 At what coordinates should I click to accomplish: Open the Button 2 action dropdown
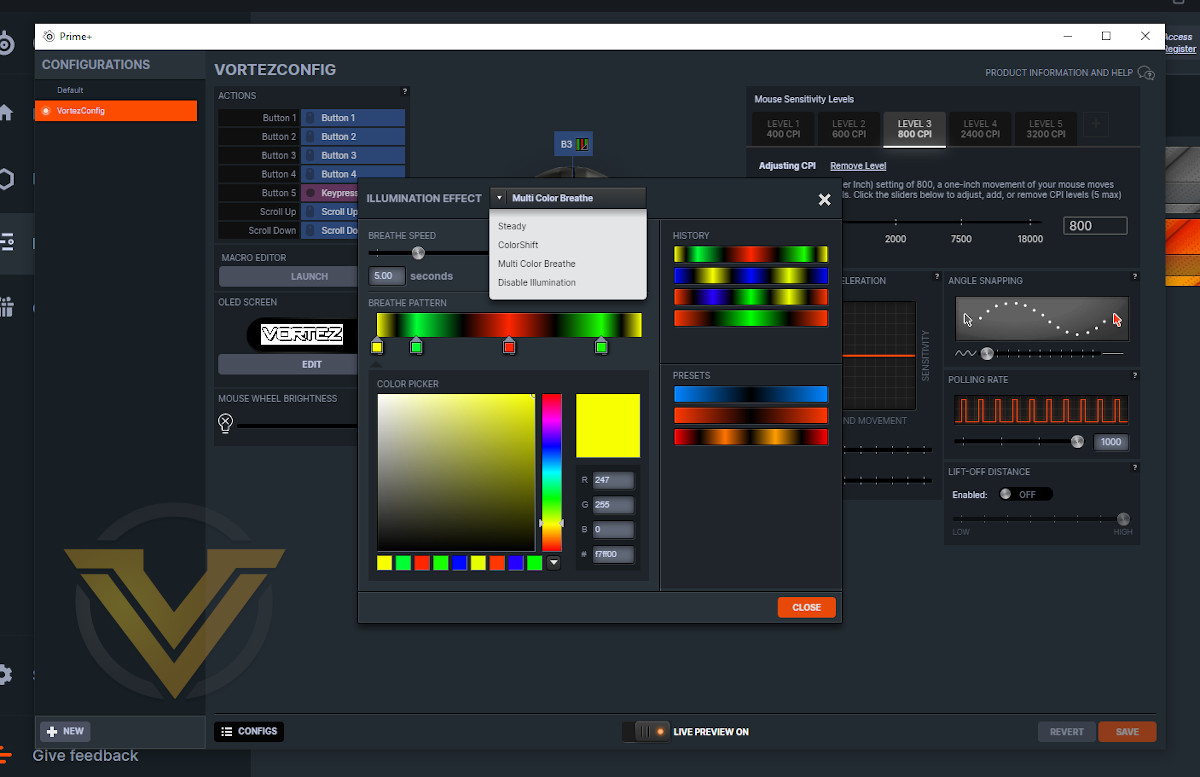[x=353, y=137]
